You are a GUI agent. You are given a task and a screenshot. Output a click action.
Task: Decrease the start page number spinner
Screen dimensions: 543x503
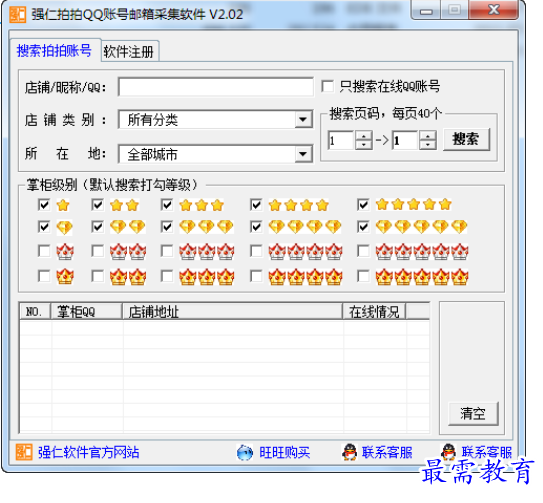point(364,144)
